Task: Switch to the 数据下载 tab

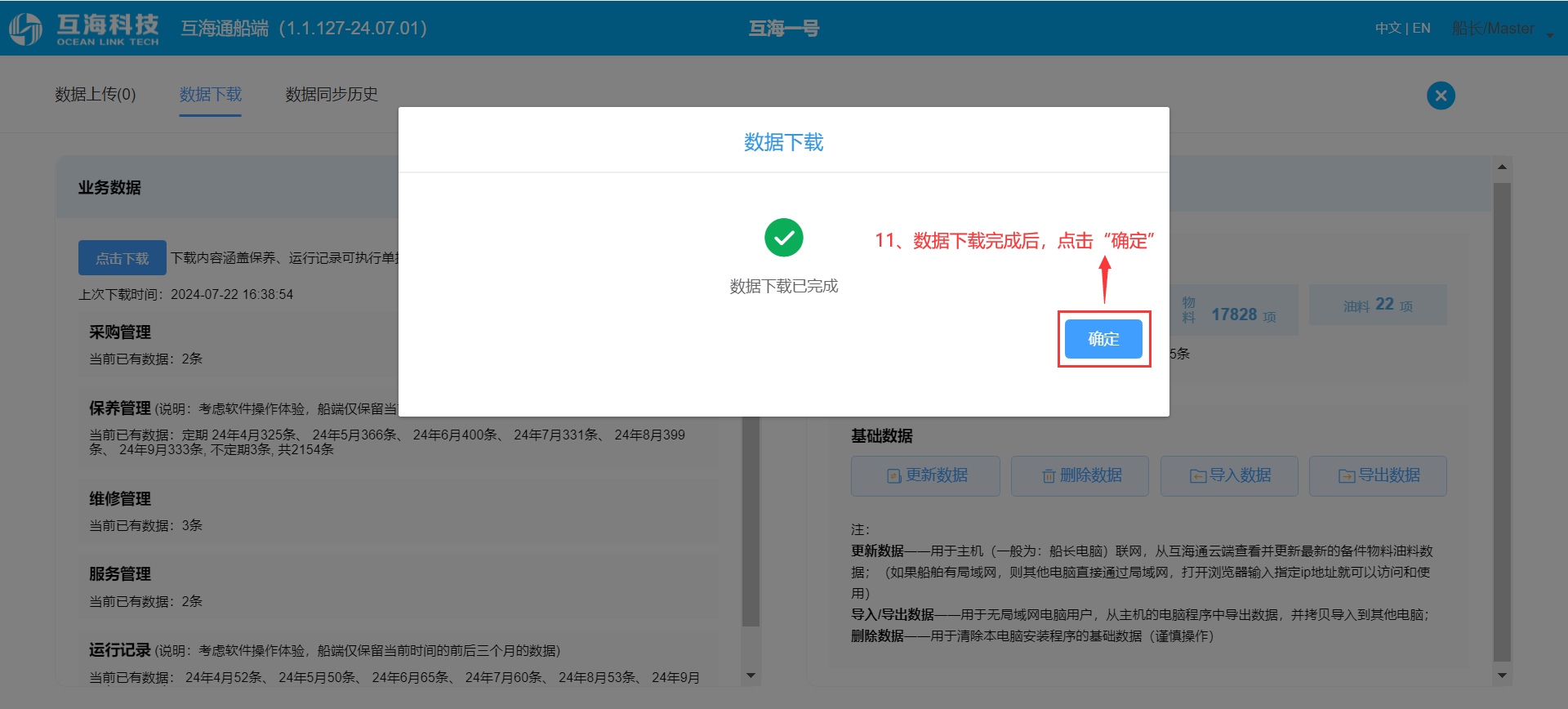Action: click(211, 95)
